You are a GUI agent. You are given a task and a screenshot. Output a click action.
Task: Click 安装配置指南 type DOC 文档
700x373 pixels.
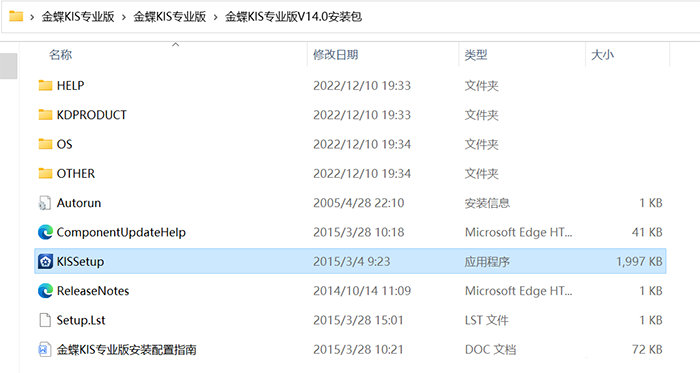(x=490, y=349)
